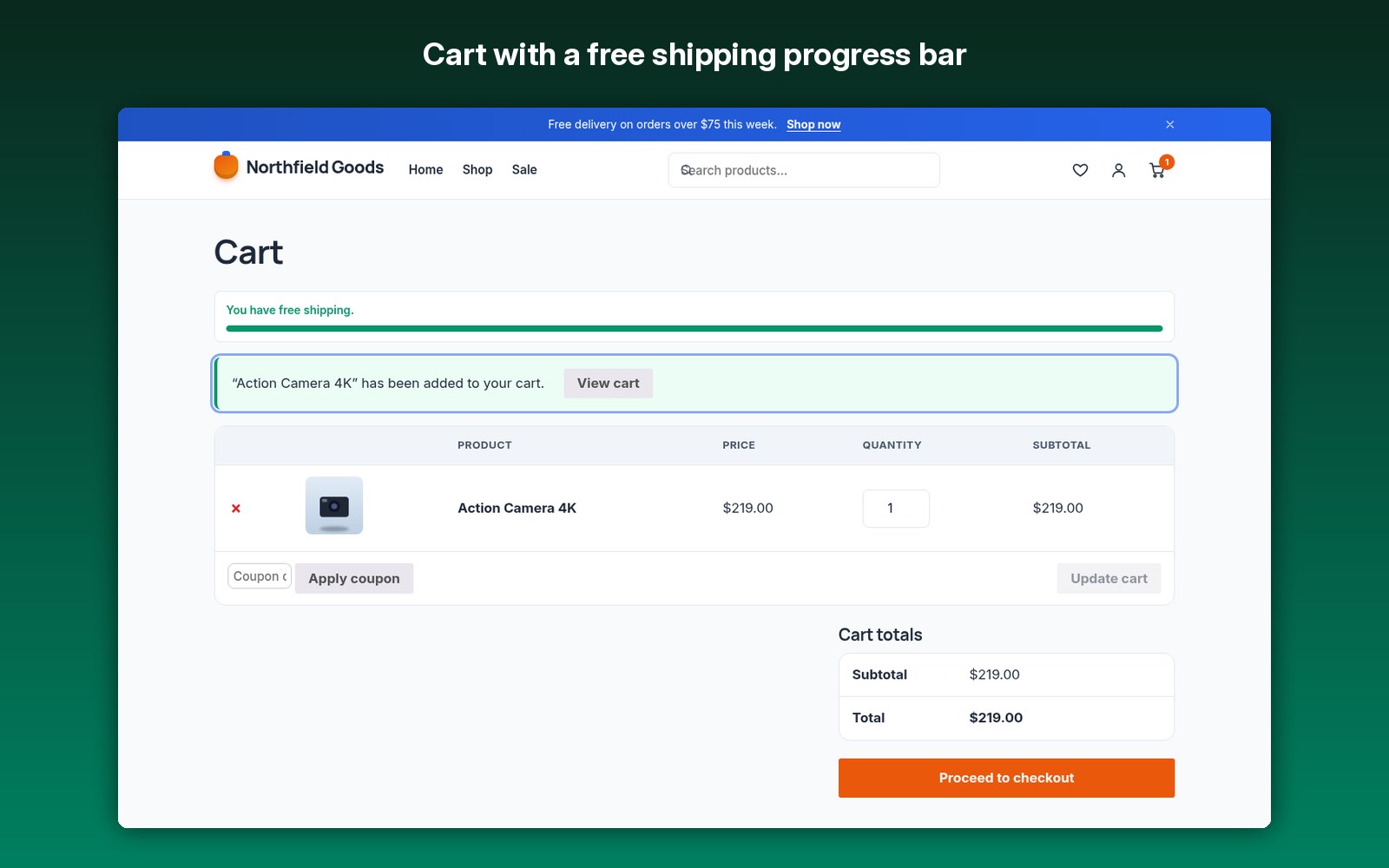The height and width of the screenshot is (868, 1389).
Task: Click the PRODUCT column header
Action: tap(484, 445)
